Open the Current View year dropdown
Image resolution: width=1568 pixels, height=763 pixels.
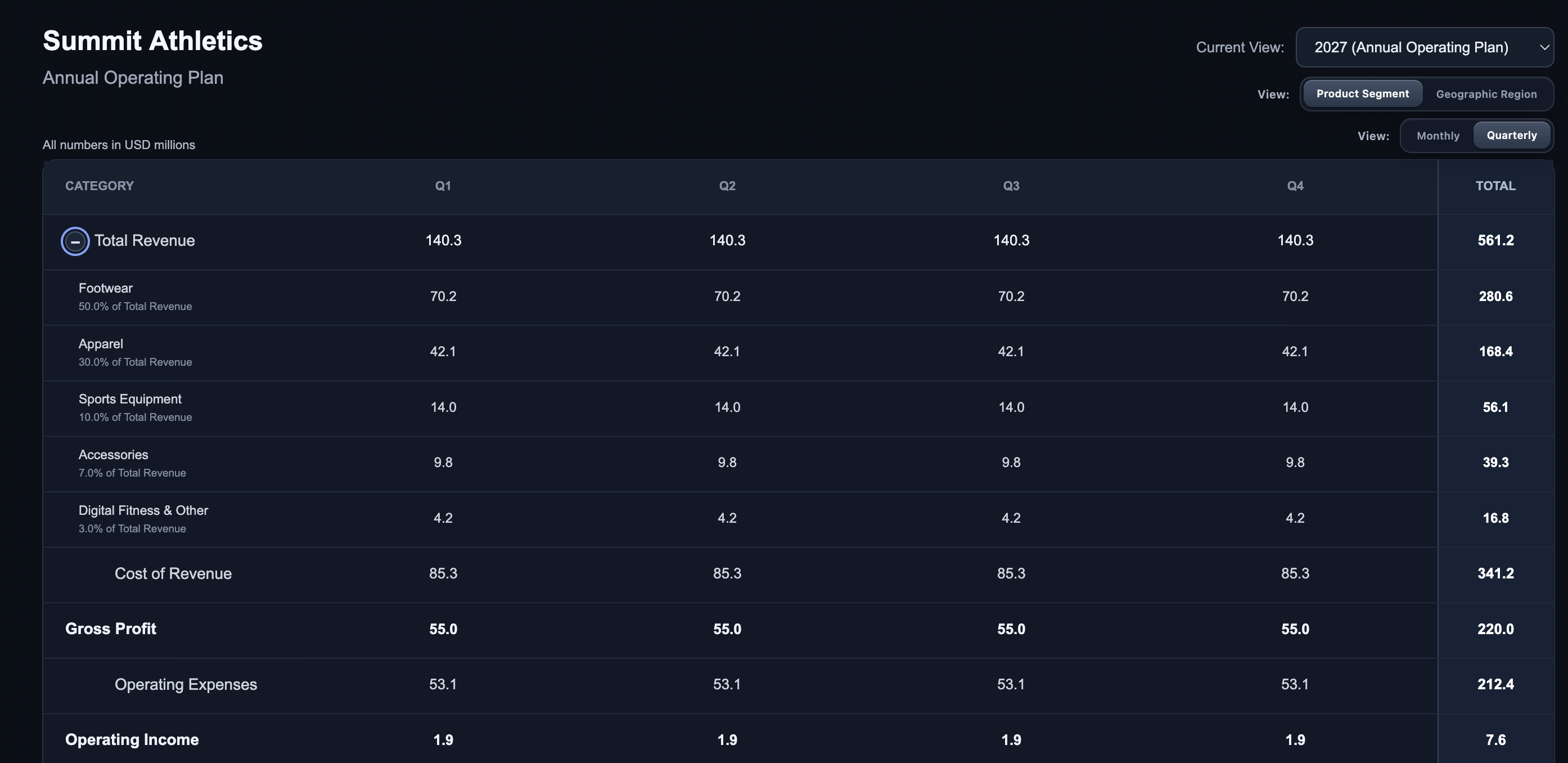1425,47
